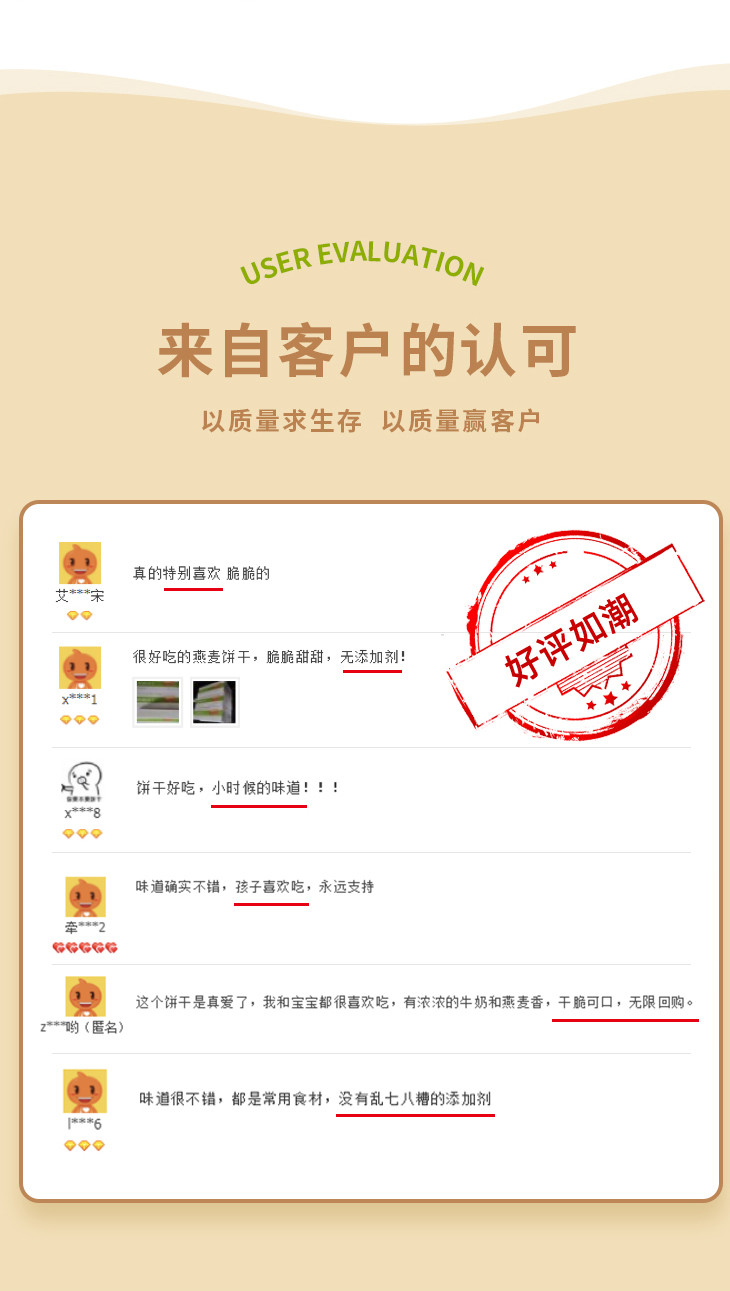
Task: Click the diamond badges under l***6
Action: coord(84,1145)
